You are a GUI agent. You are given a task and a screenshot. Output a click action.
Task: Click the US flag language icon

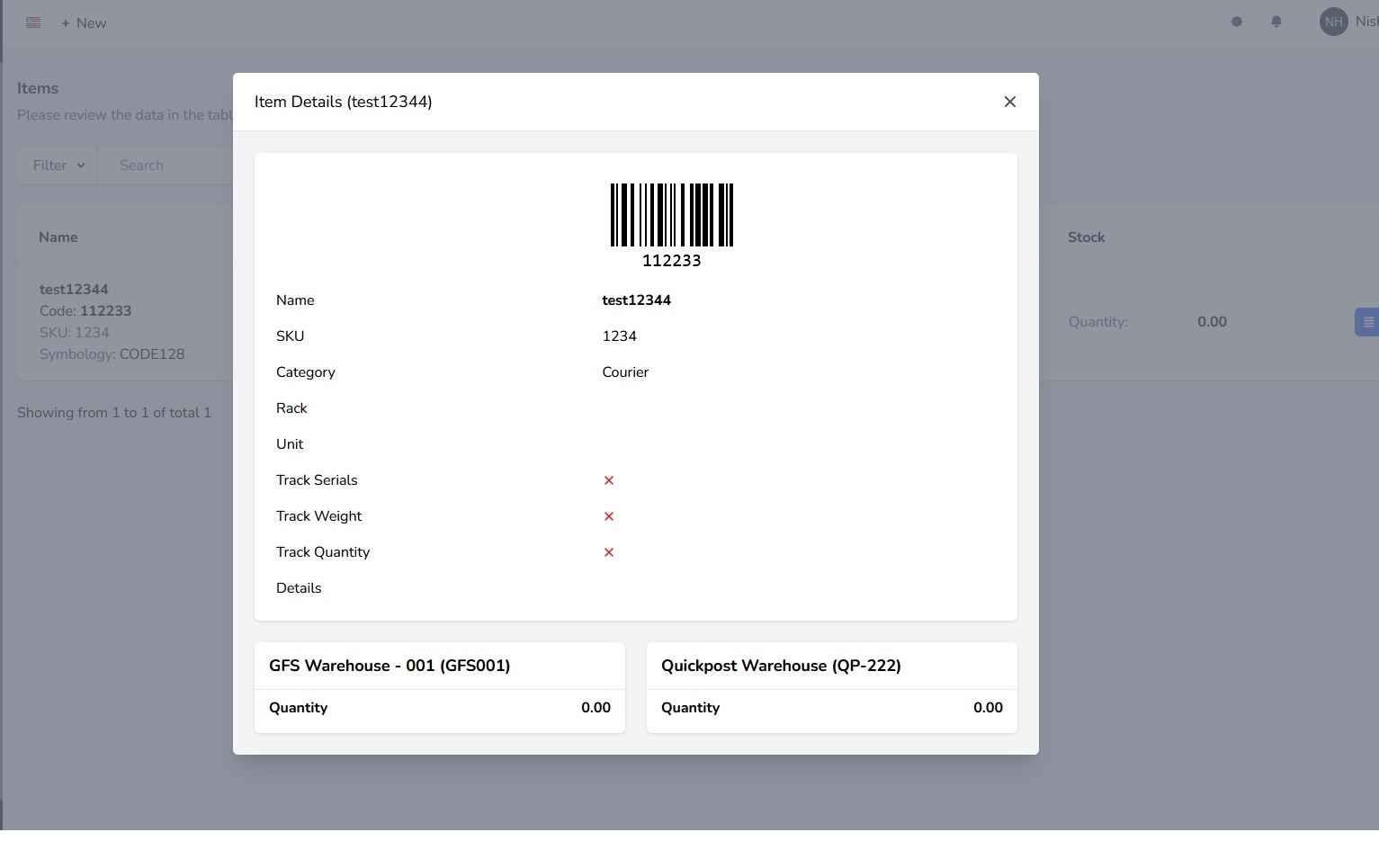point(33,22)
